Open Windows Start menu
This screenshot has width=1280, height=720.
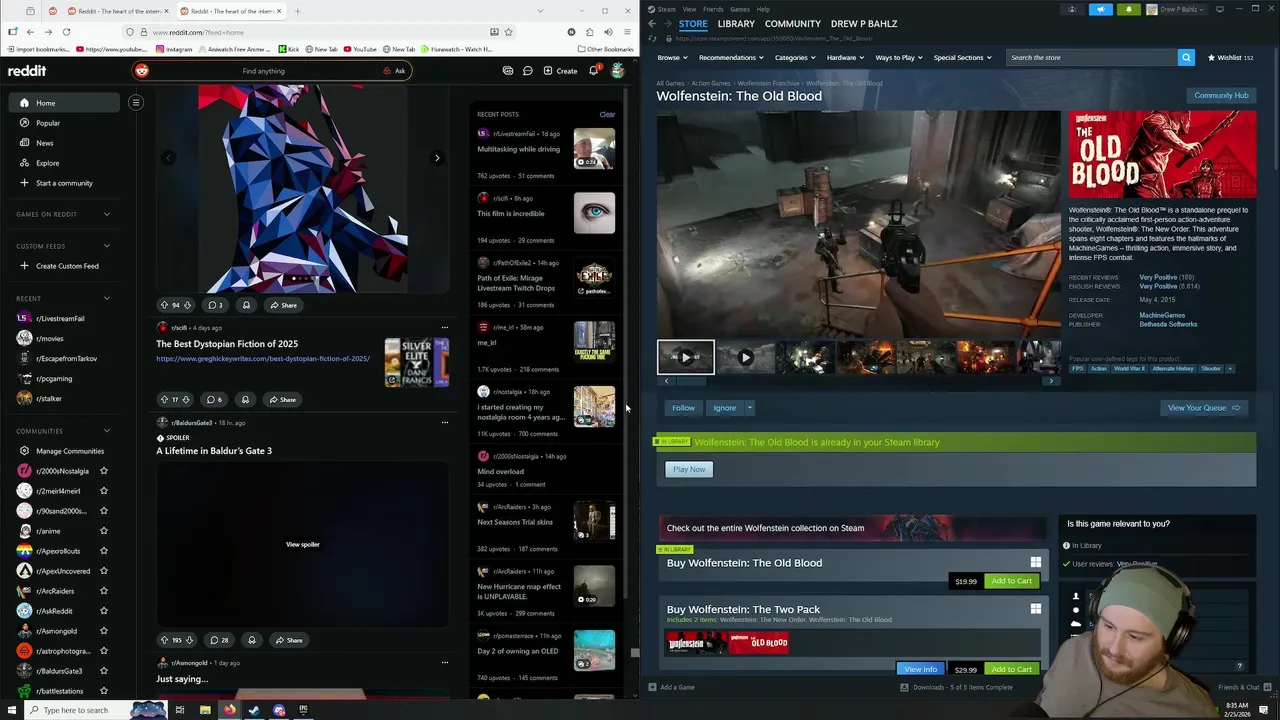(10, 710)
